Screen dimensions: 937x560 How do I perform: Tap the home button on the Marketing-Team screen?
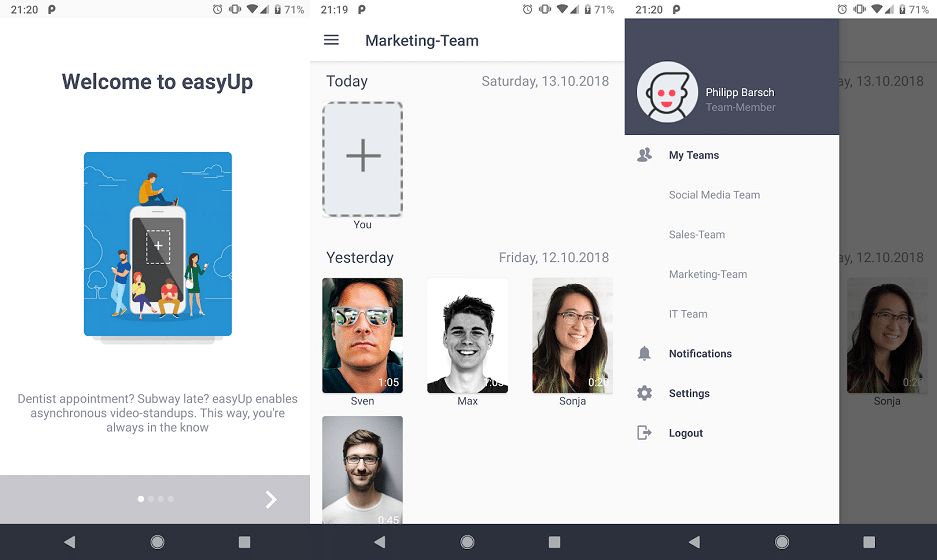click(x=467, y=542)
